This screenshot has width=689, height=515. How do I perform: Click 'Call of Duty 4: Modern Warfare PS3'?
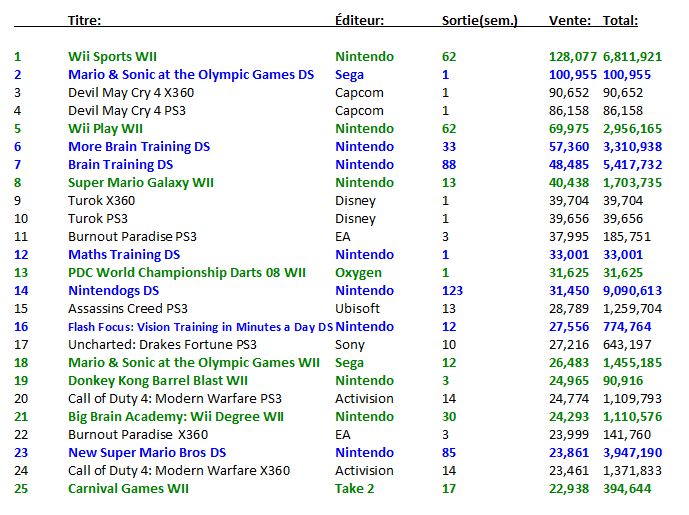tap(174, 399)
